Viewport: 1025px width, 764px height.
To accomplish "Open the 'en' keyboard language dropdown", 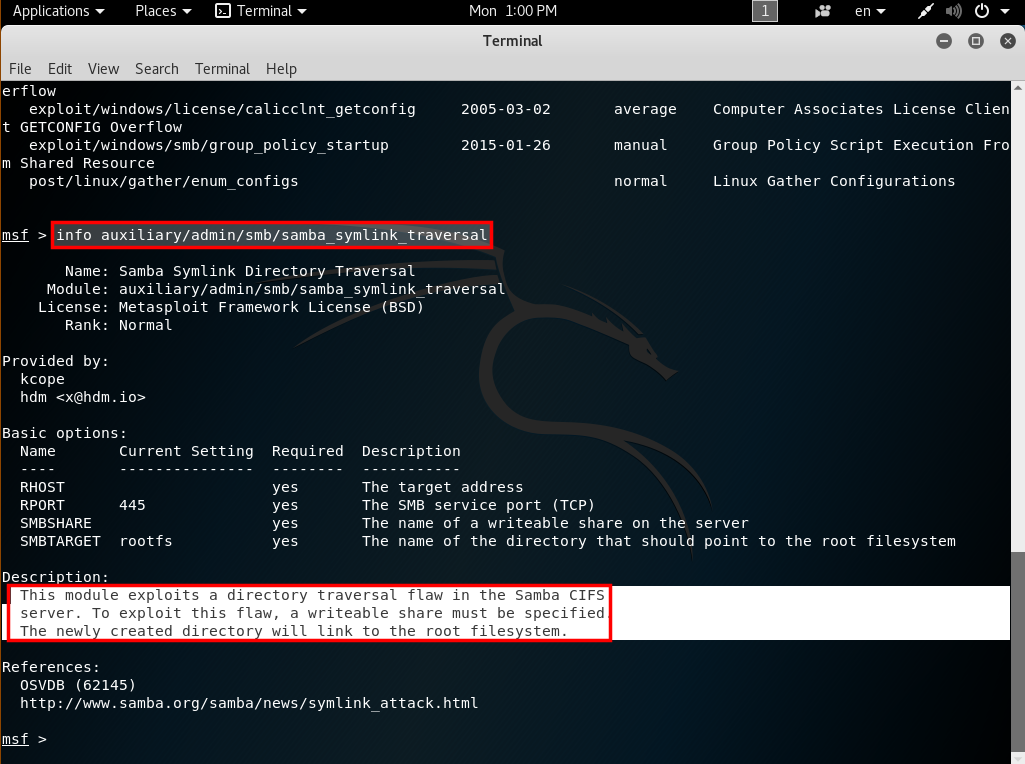I will [x=870, y=11].
